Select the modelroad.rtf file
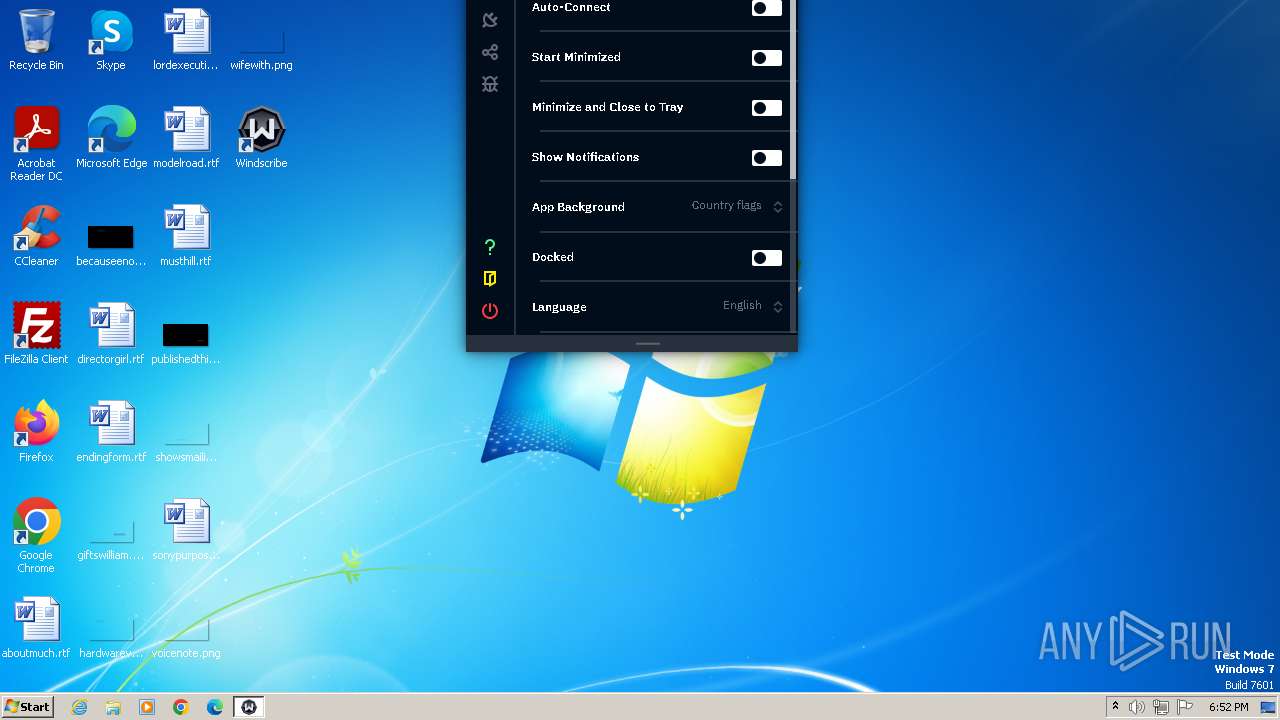 (x=186, y=138)
